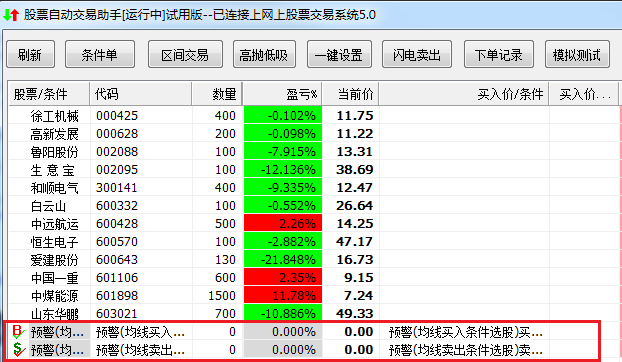Click stock code 300141
Image resolution: width=622 pixels, height=362 pixels.
[117, 188]
